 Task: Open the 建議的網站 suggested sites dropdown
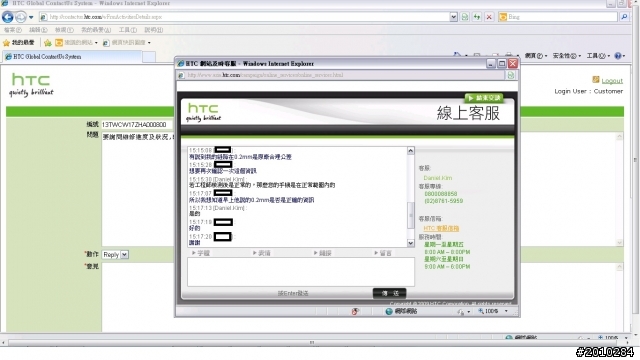tap(77, 42)
